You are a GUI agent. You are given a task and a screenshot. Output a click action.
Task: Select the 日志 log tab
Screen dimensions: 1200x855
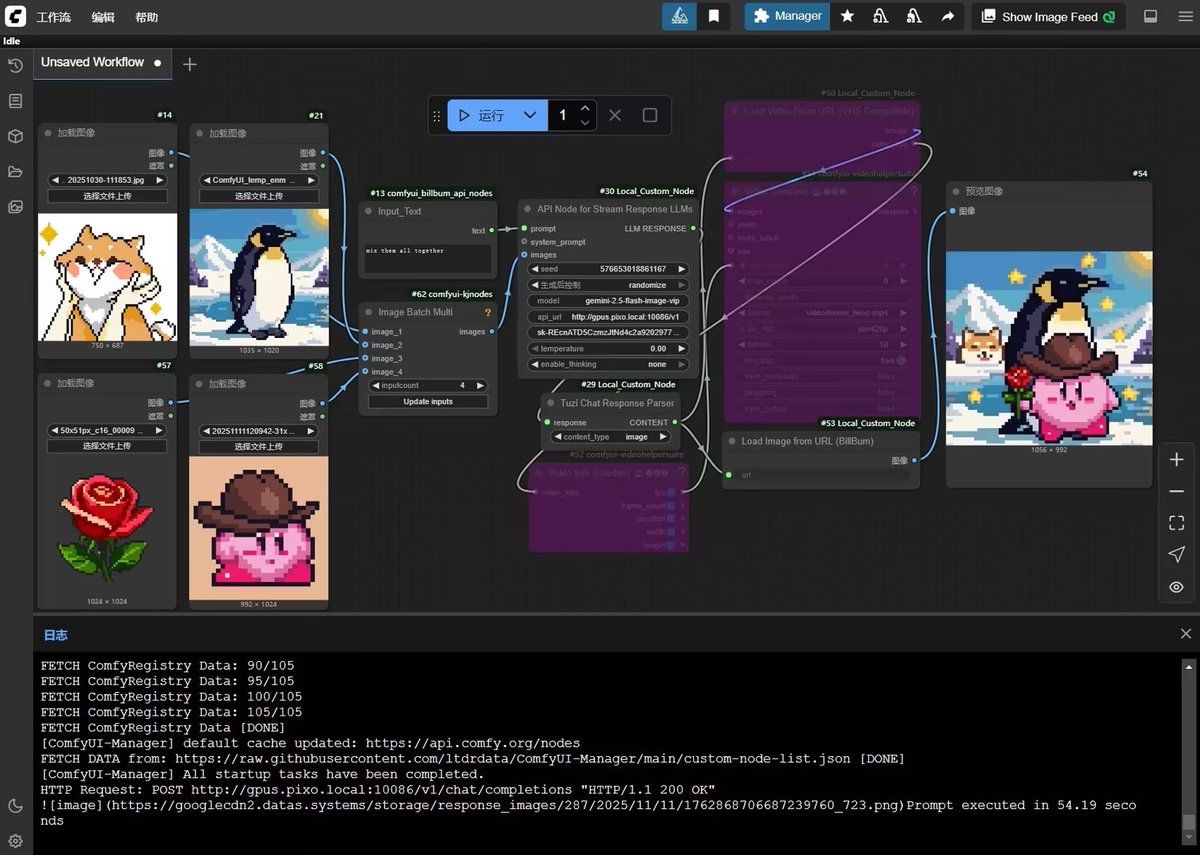click(x=55, y=635)
